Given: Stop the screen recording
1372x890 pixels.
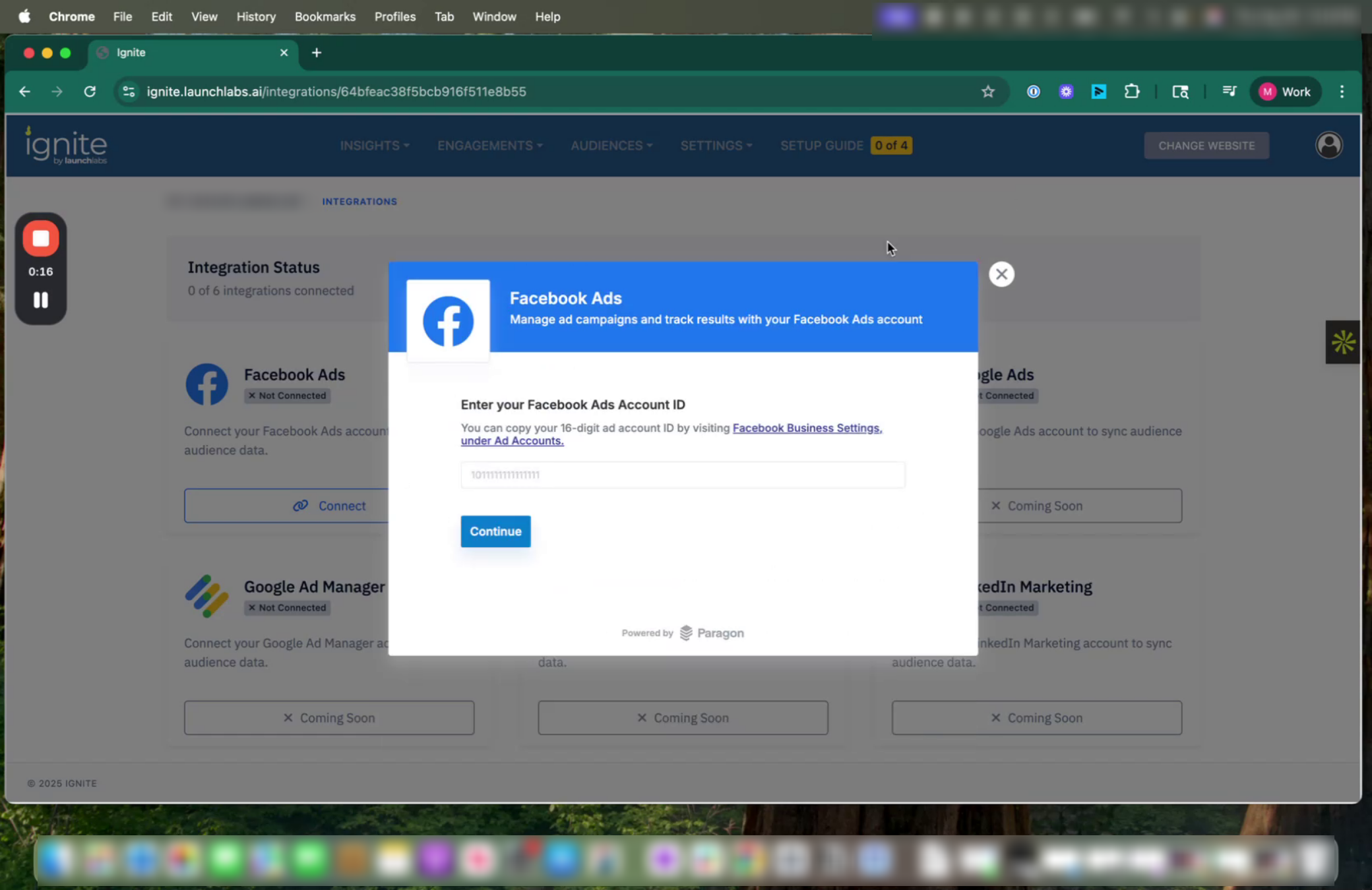Looking at the screenshot, I should pos(41,239).
